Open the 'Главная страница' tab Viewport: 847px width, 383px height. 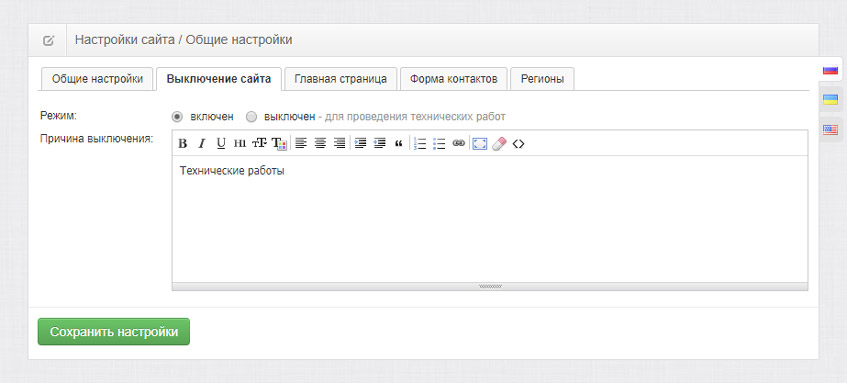[341, 79]
